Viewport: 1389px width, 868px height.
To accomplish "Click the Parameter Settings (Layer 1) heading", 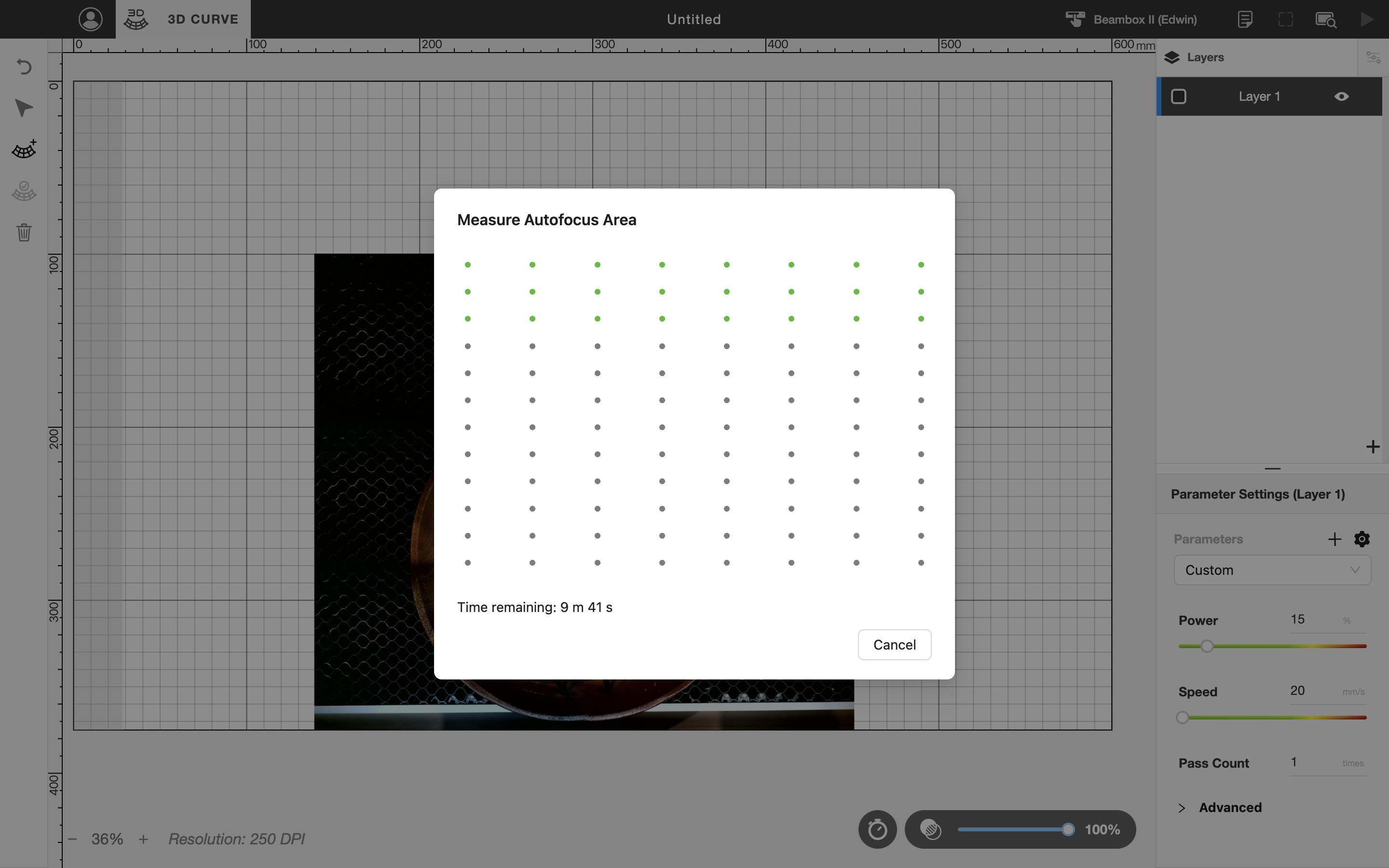I will (1257, 494).
